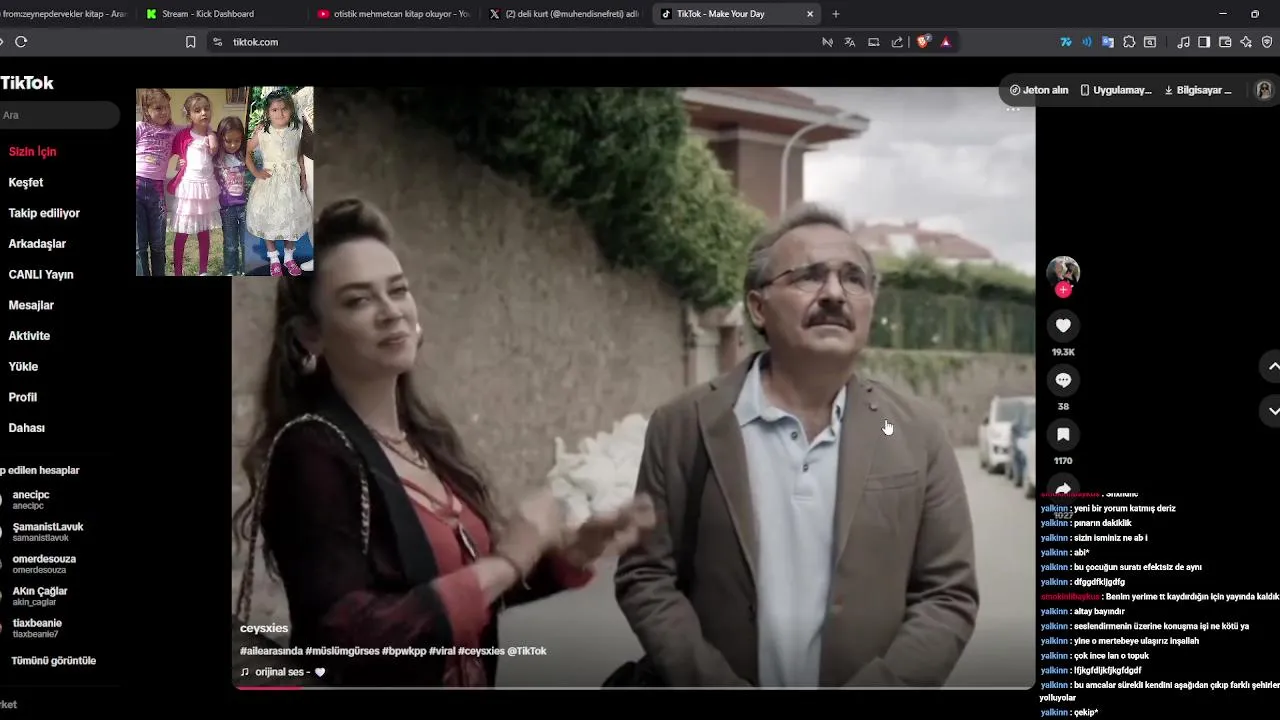Open the Brave Wallet icon
The width and height of the screenshot is (1280, 720).
(x=1225, y=42)
